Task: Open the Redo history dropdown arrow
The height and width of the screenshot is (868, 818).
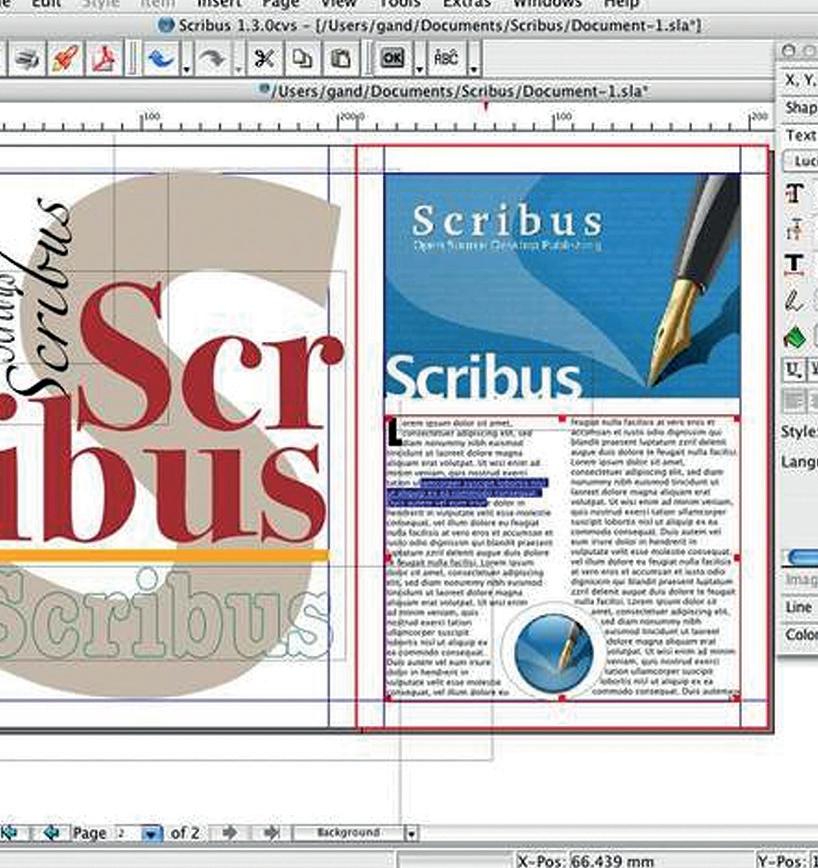Action: tap(239, 69)
